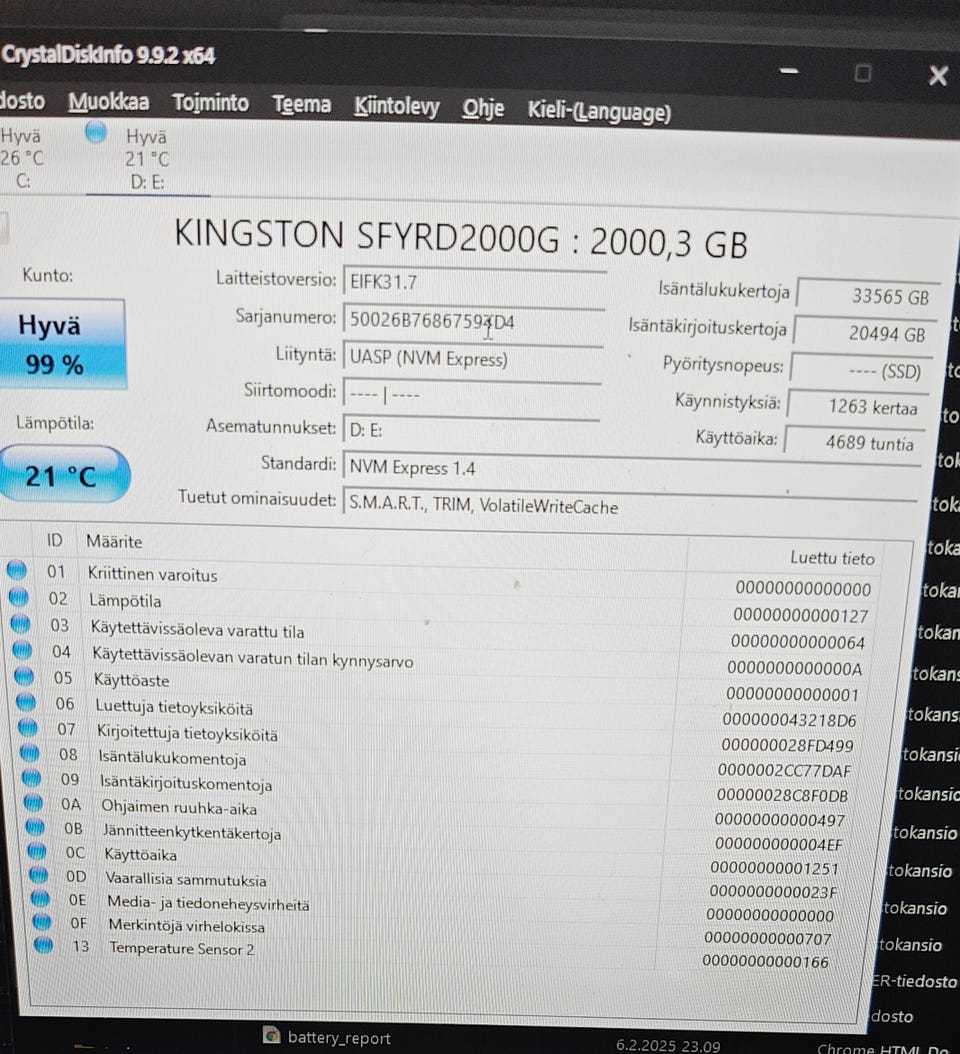Select the Käyttöaste attribute name
Viewport: 960px width, 1054px height.
(x=131, y=680)
